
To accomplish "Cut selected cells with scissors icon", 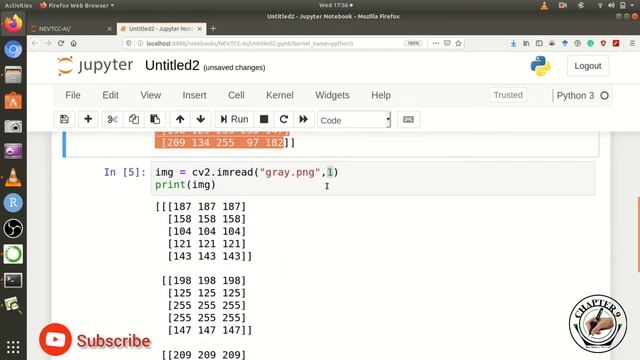I will tap(112, 119).
